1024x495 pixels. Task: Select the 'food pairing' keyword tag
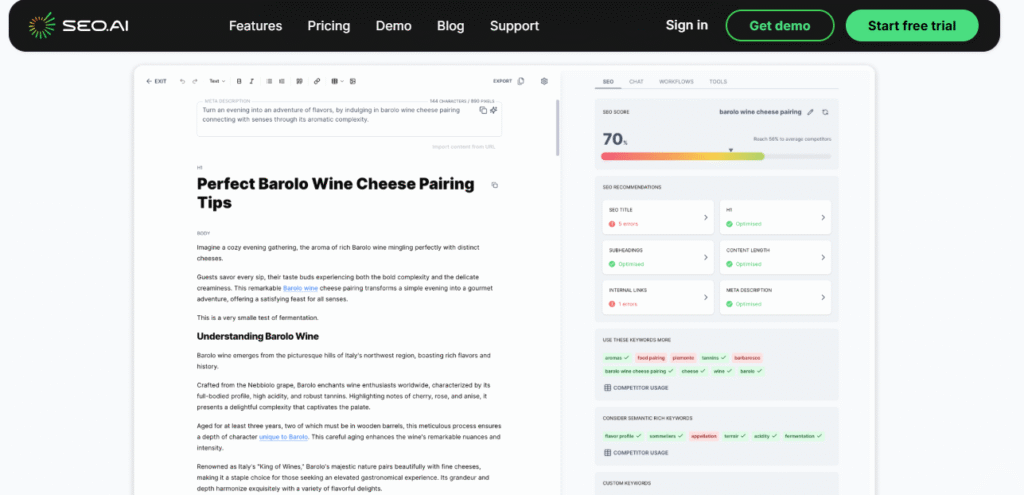653,357
